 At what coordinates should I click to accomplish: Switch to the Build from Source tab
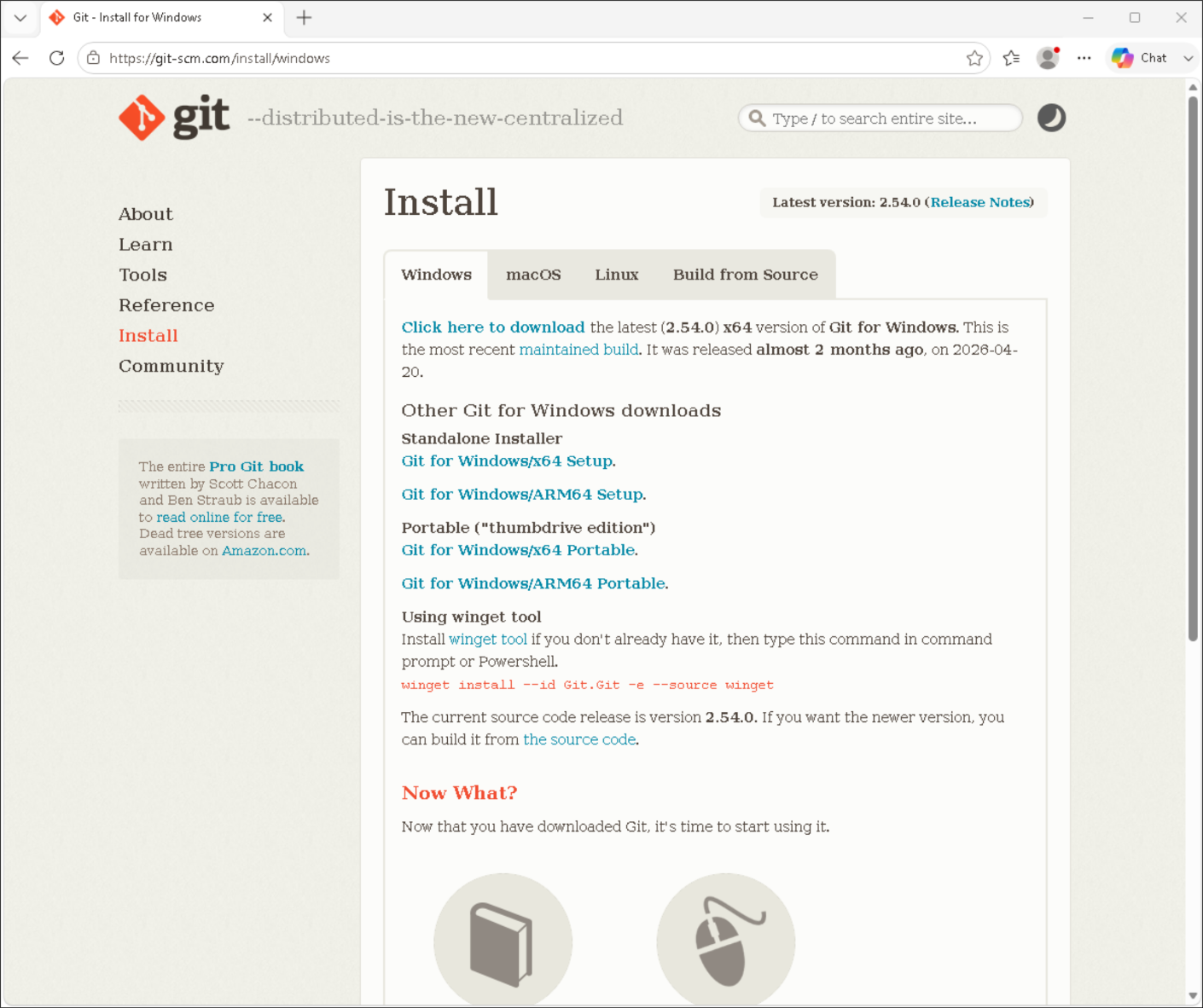coord(745,275)
